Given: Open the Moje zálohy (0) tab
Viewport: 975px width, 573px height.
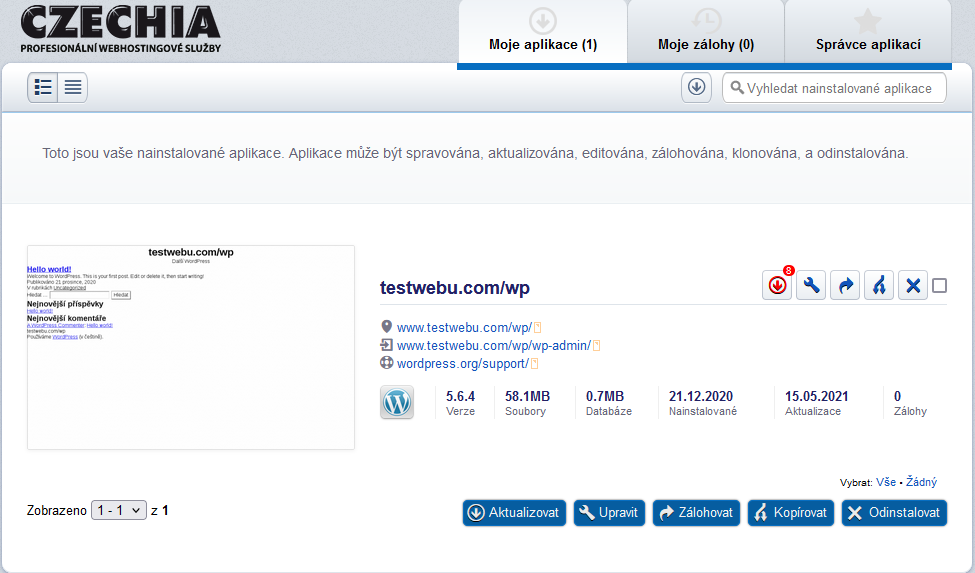Looking at the screenshot, I should (705, 44).
